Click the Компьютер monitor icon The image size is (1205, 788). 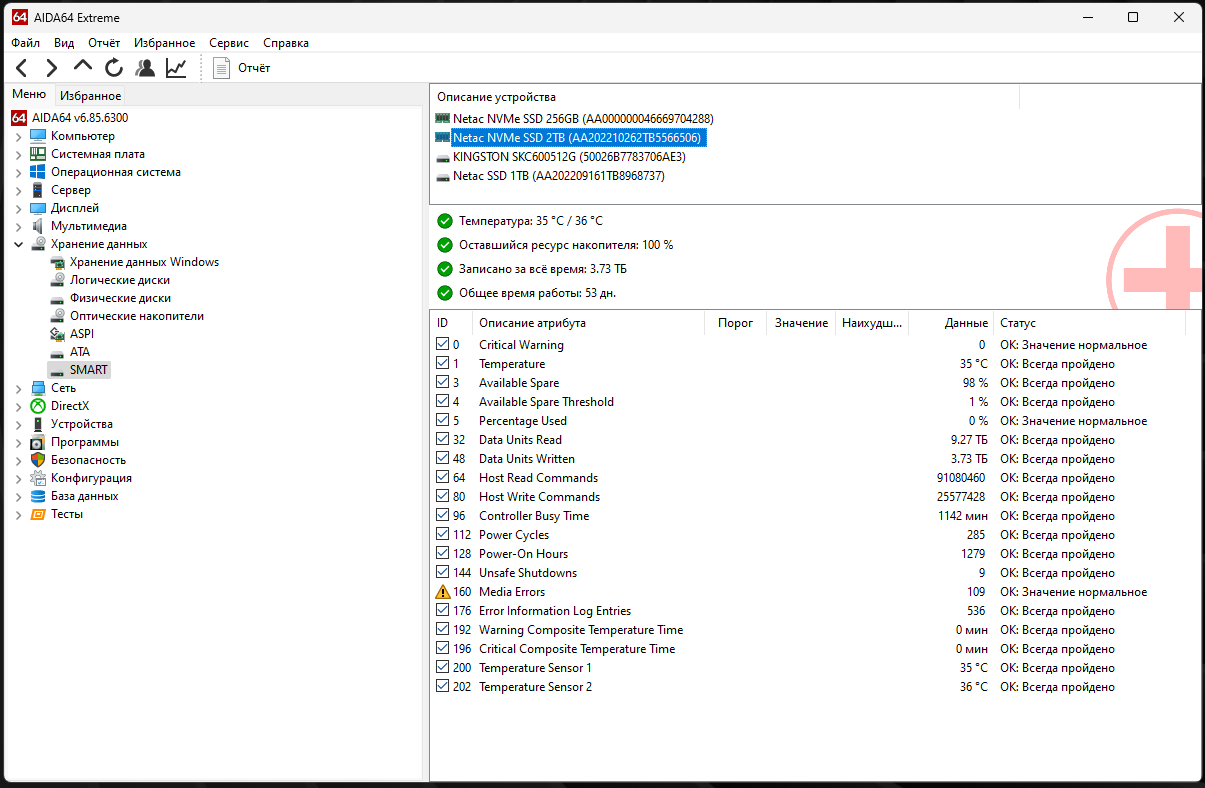click(38, 136)
